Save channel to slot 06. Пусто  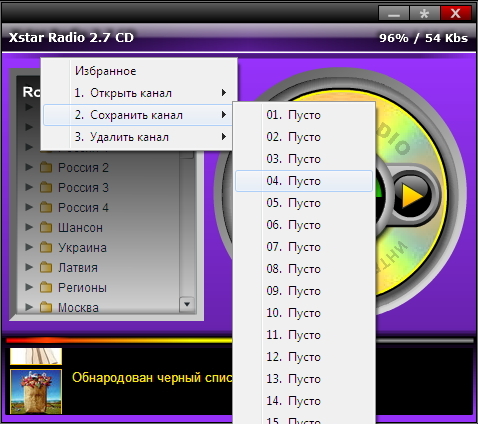304,225
